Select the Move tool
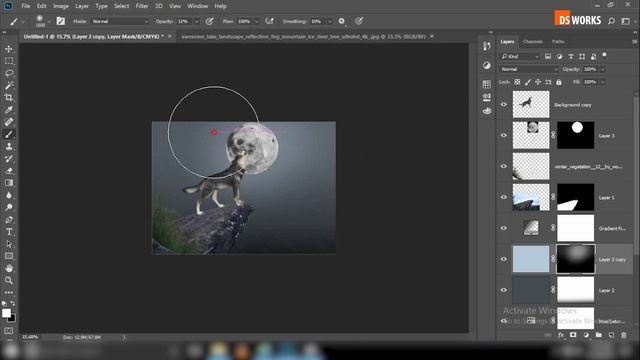This screenshot has width=640, height=360. 9,49
